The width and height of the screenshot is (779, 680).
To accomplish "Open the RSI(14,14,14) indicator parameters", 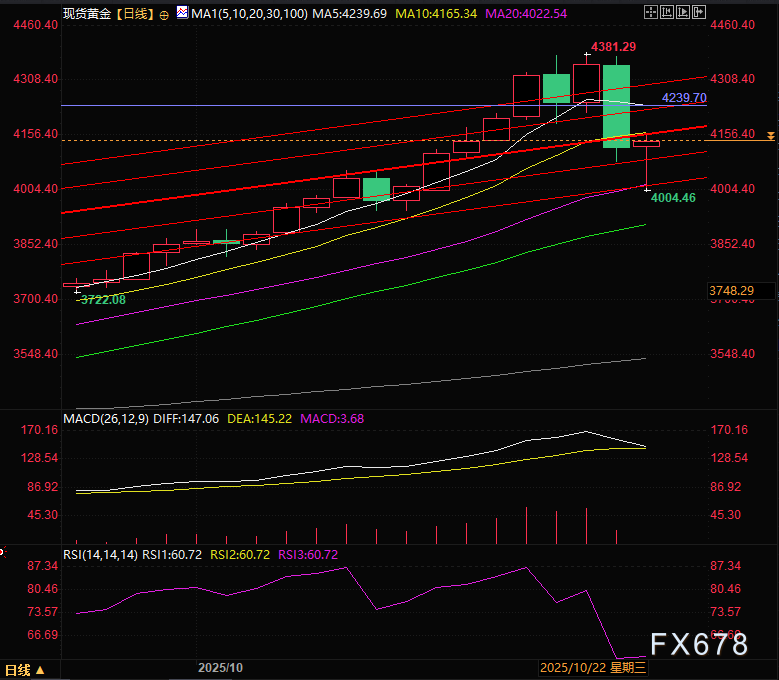I will [99, 554].
